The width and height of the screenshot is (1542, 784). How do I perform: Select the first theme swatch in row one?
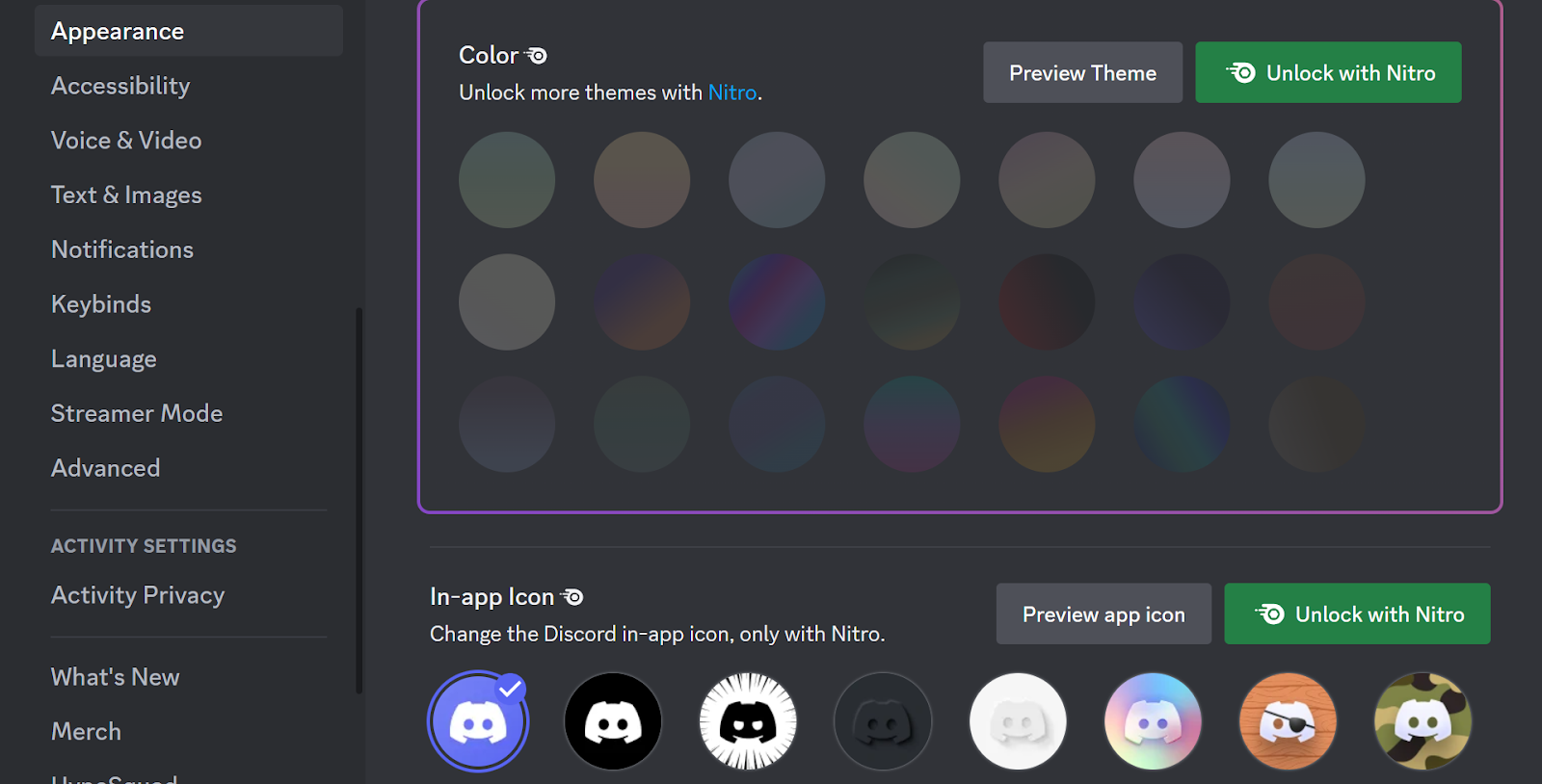click(507, 180)
